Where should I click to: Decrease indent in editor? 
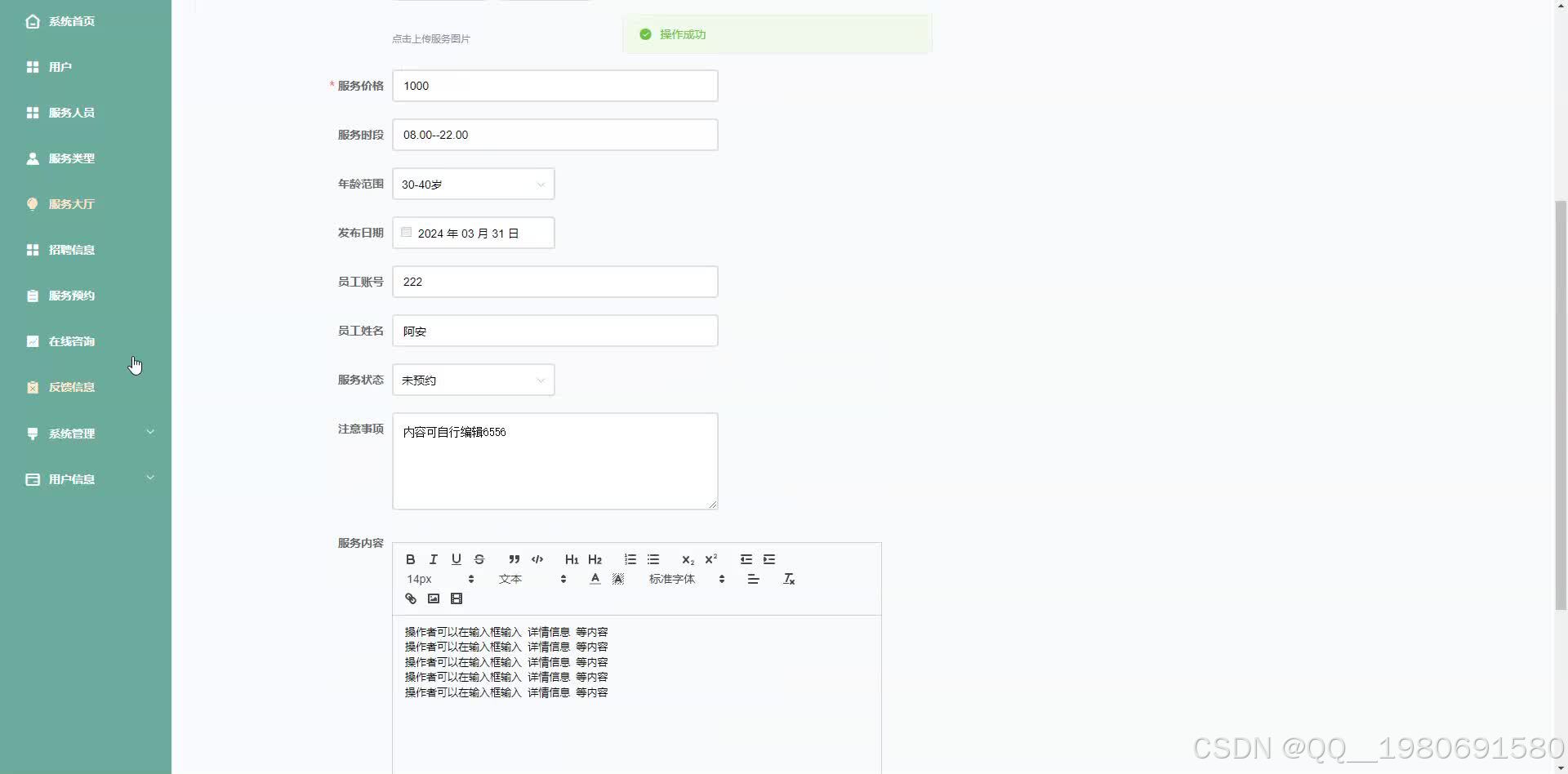tap(746, 559)
